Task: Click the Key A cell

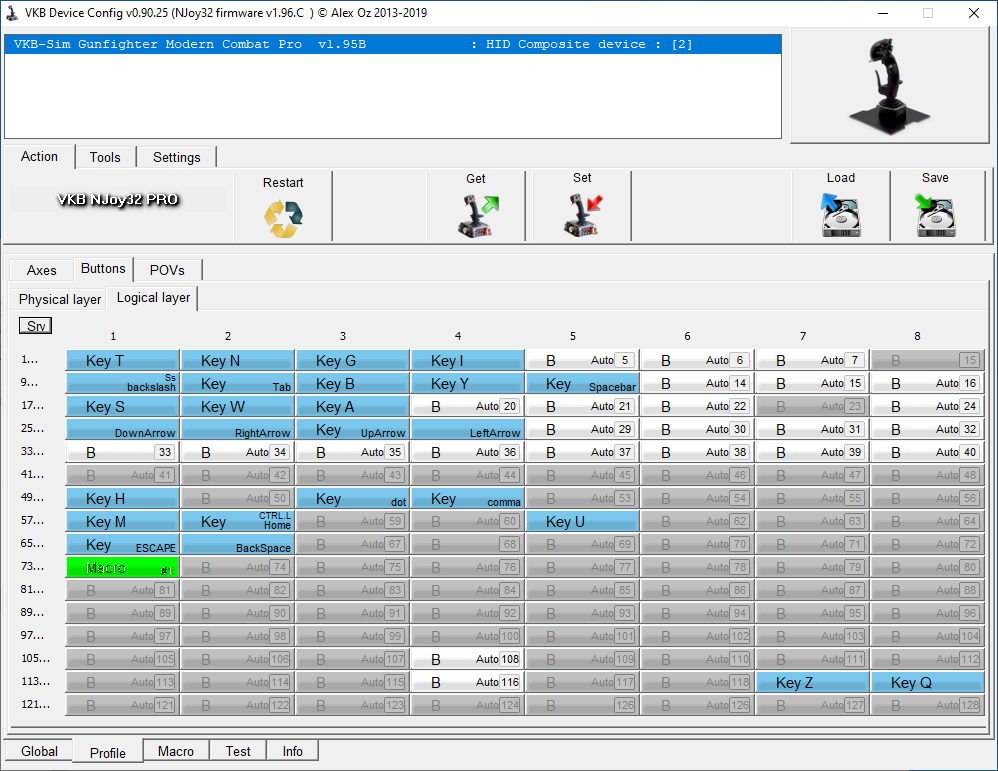Action: (353, 406)
